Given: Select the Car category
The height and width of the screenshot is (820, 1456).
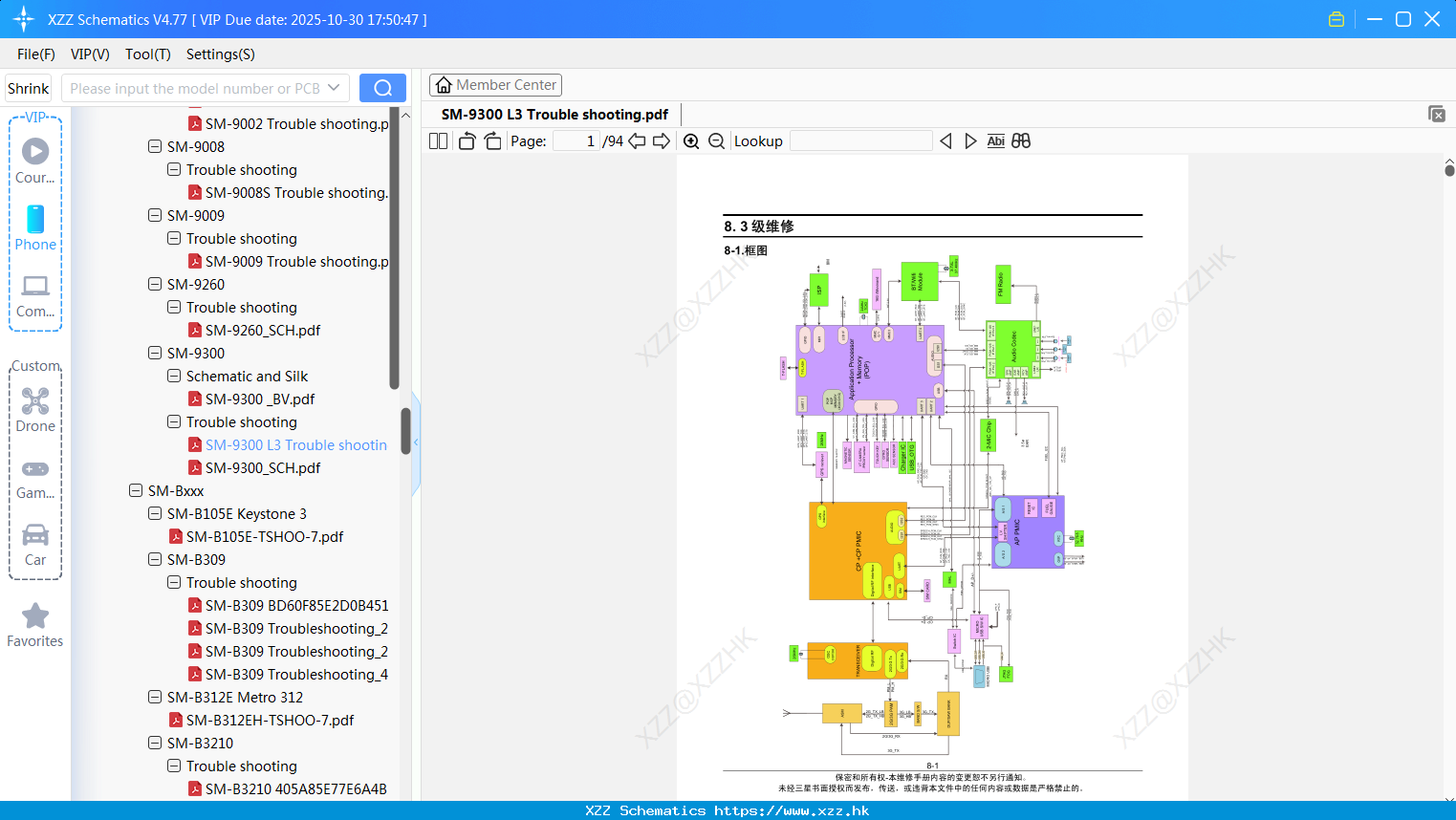Looking at the screenshot, I should click(35, 545).
